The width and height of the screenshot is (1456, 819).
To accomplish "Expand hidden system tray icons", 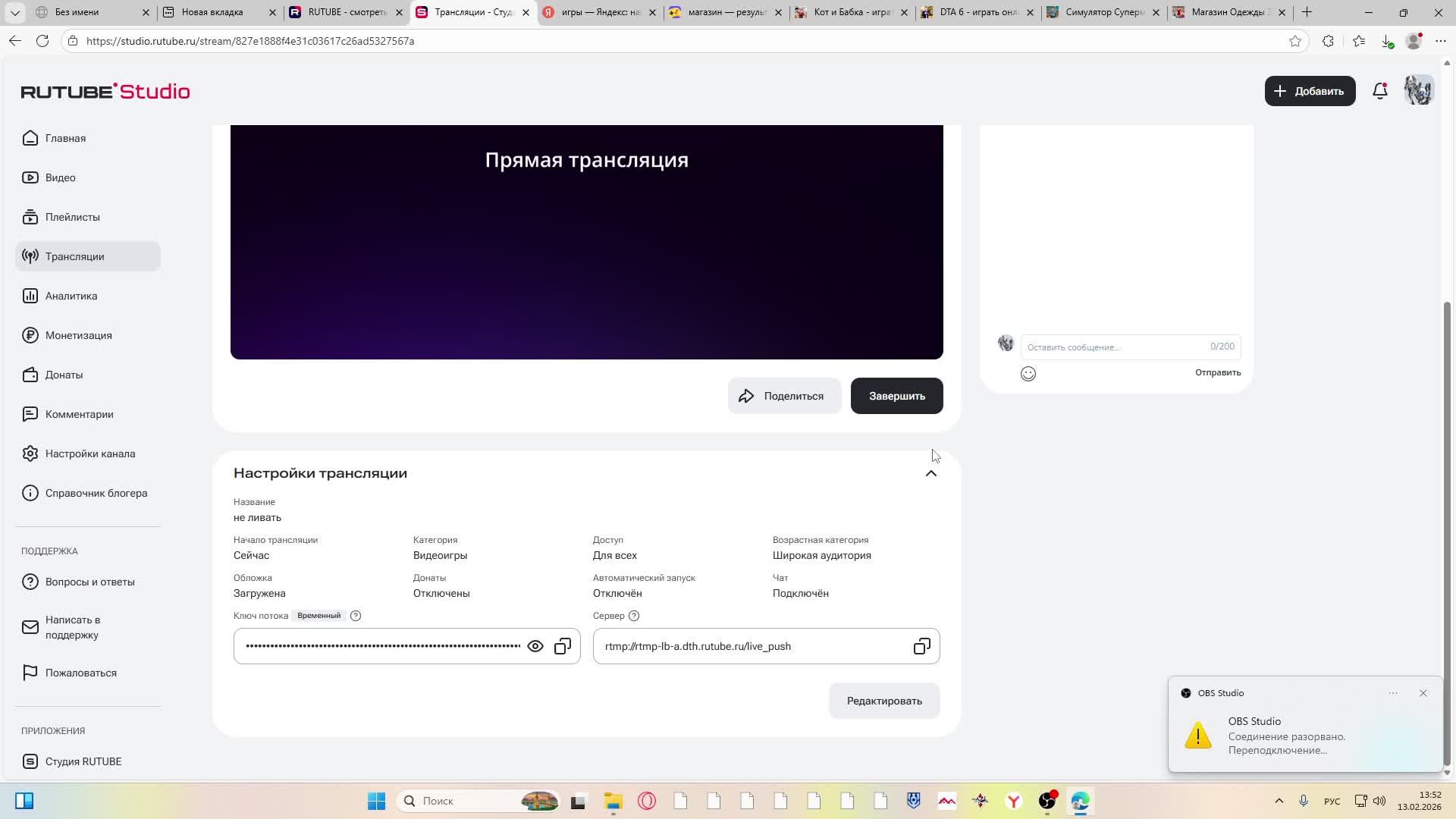I will click(1279, 801).
